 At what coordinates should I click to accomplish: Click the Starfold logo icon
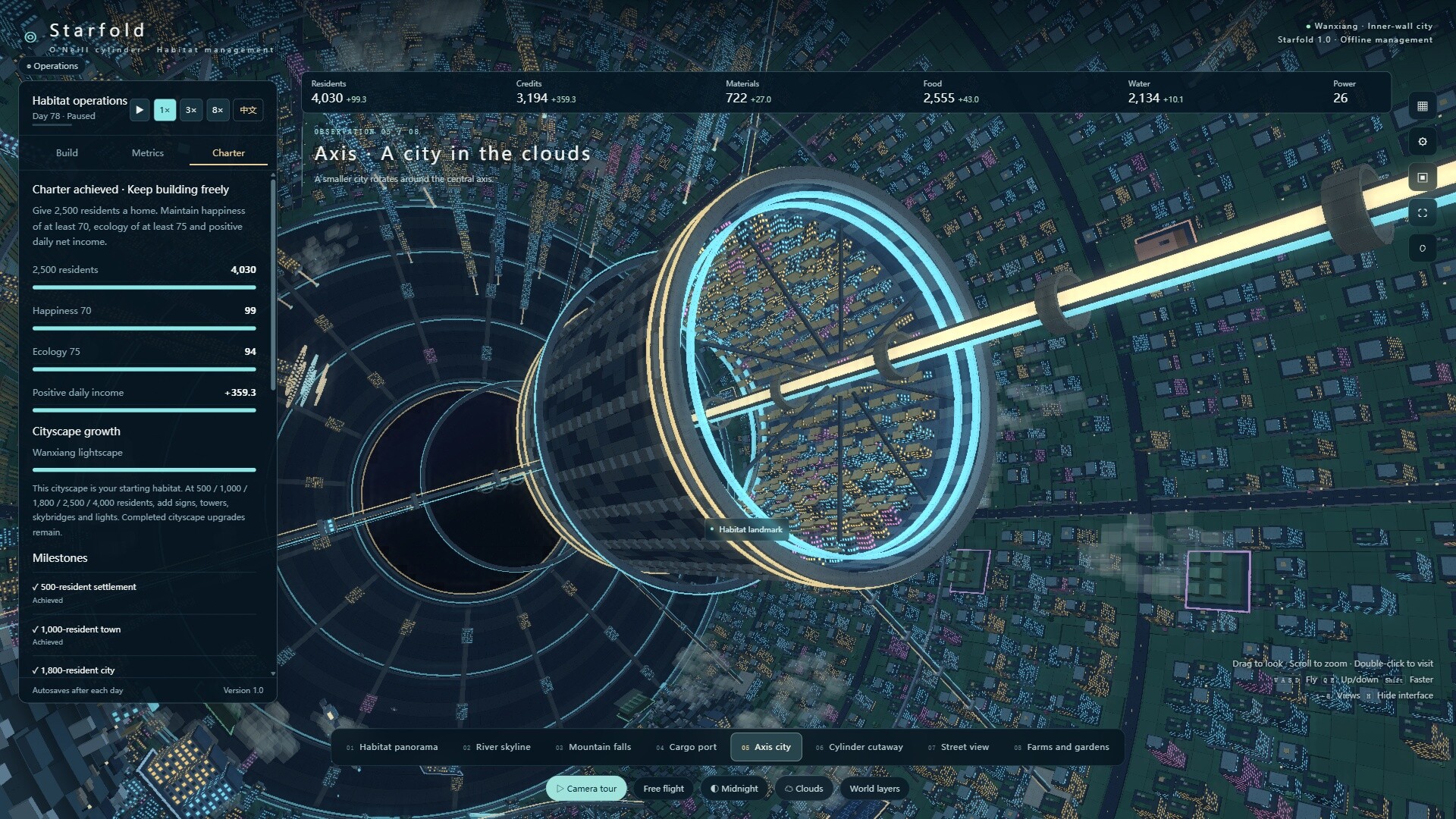click(30, 36)
